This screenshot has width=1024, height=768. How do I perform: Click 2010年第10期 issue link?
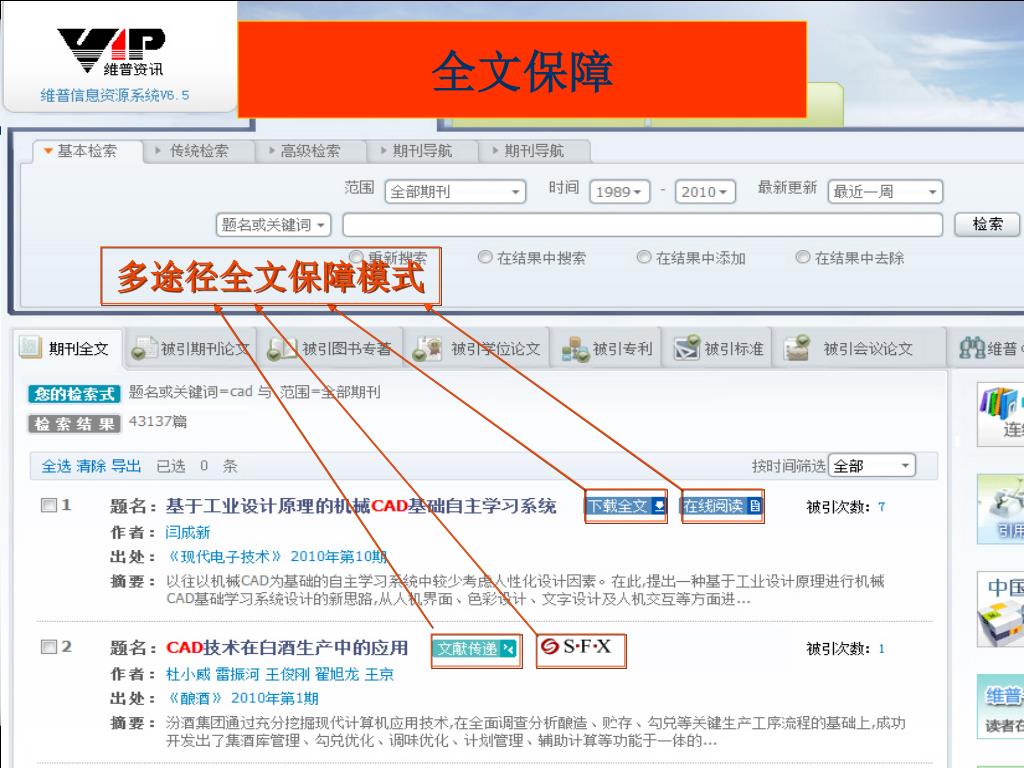tap(339, 556)
